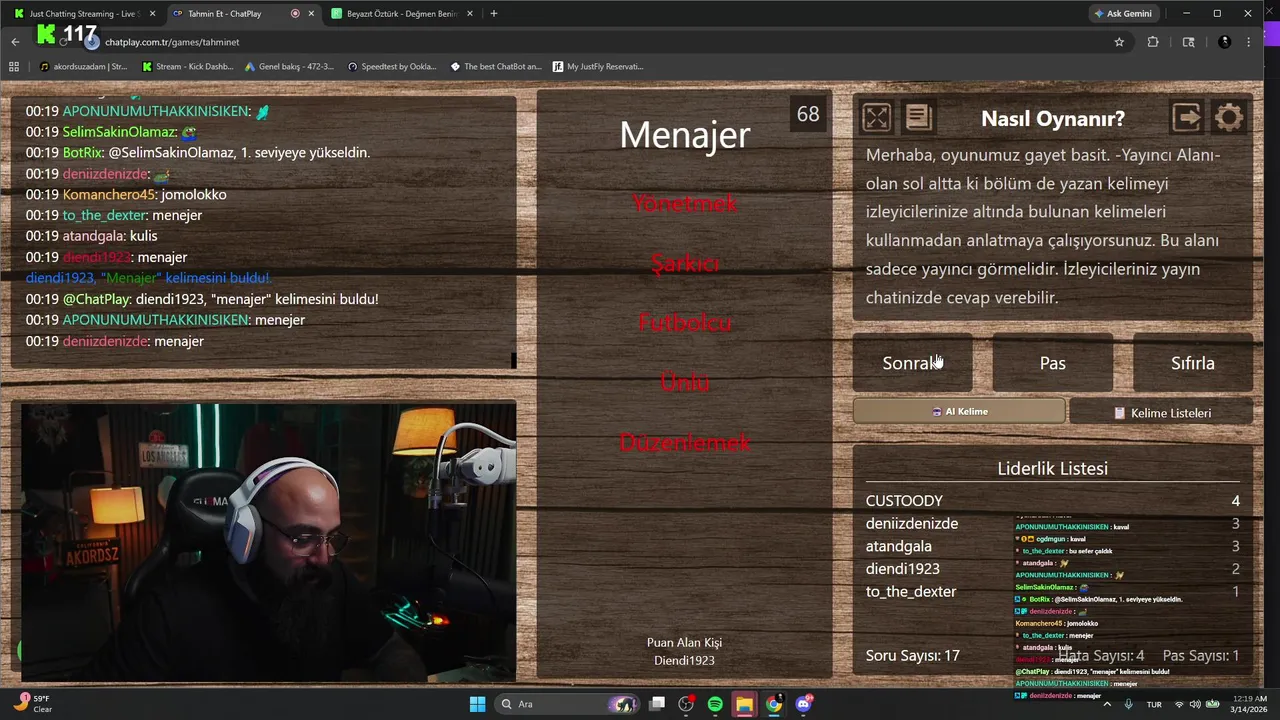This screenshot has width=1280, height=720.
Task: Click diendi1923 in the leaderboard
Action: point(902,569)
